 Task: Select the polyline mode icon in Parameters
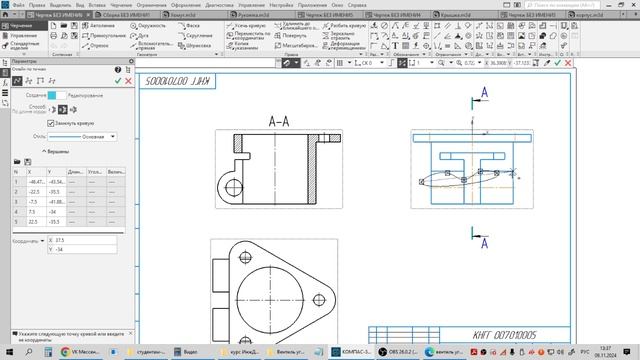[x=40, y=81]
